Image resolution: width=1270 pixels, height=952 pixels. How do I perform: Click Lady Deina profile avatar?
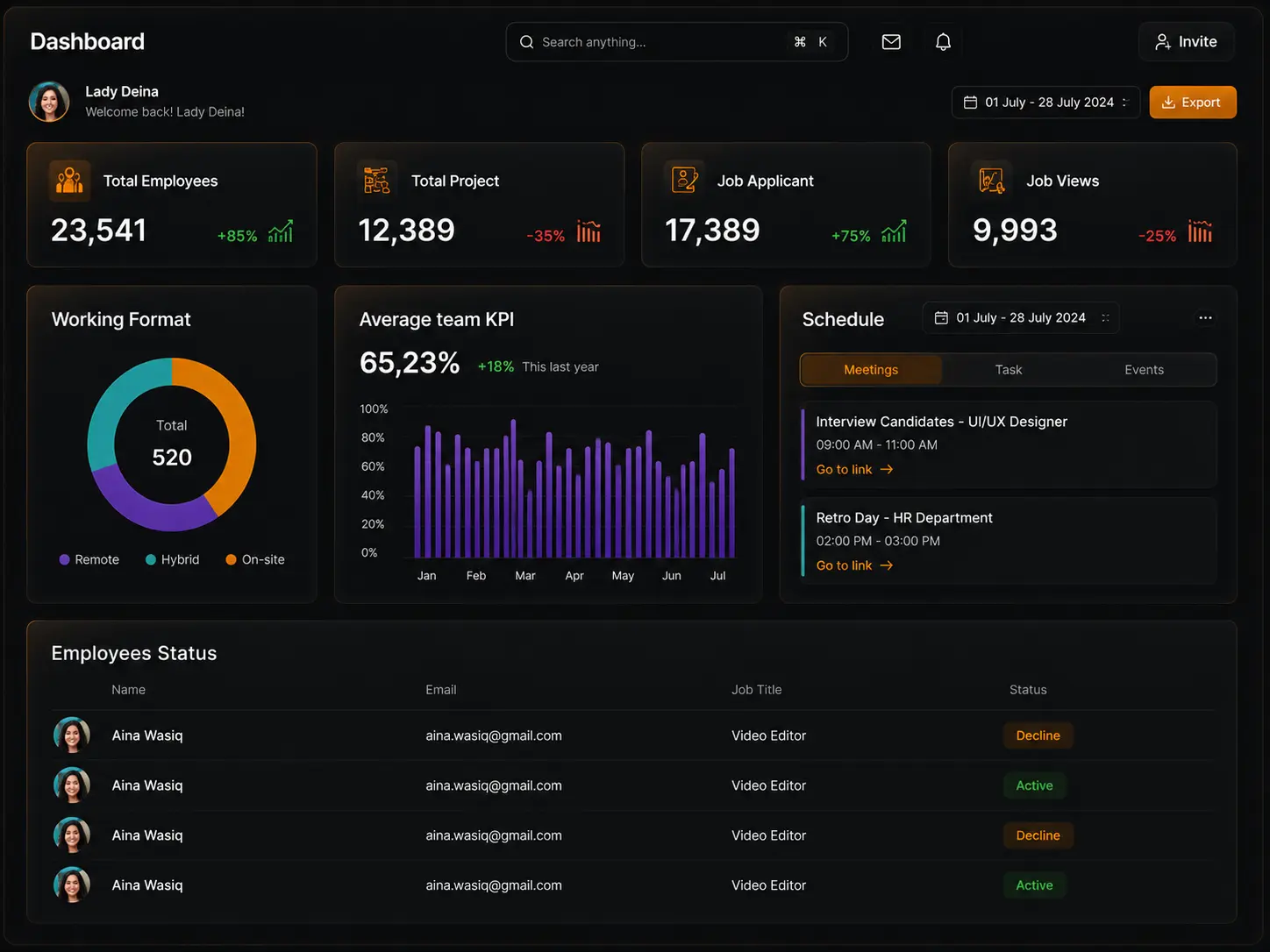pyautogui.click(x=49, y=102)
